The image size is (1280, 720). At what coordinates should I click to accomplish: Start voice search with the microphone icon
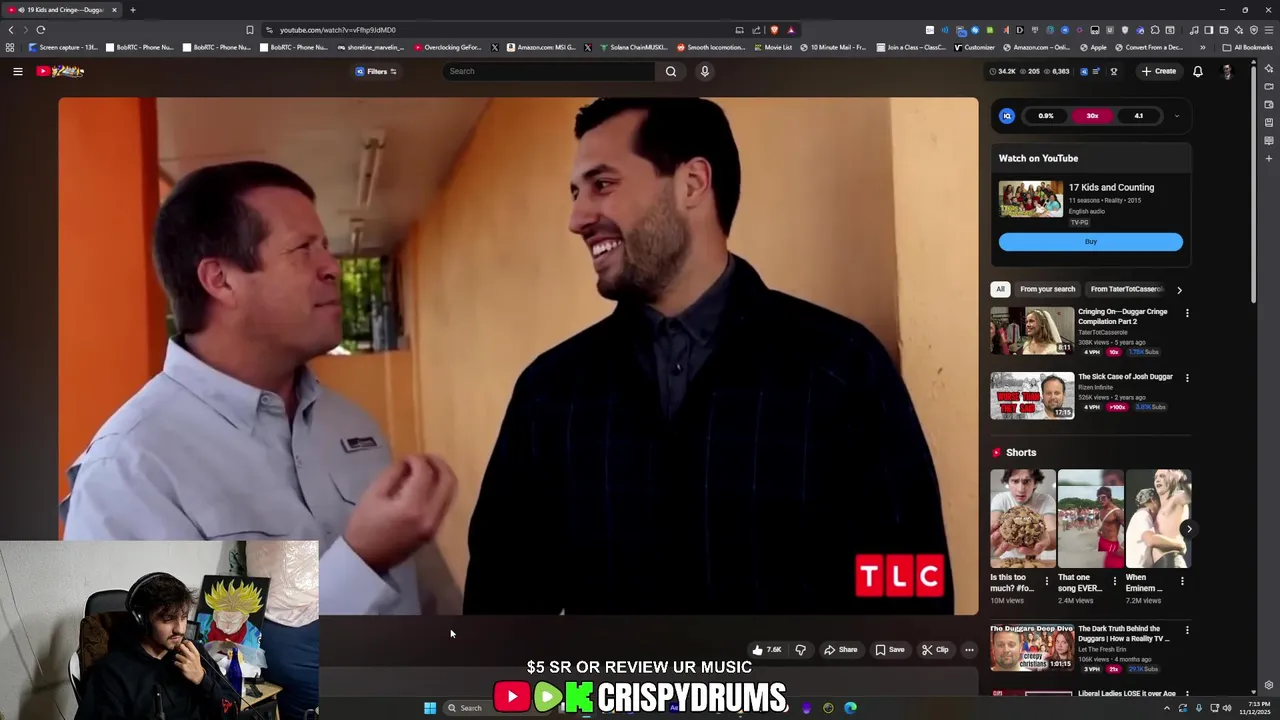coord(704,71)
